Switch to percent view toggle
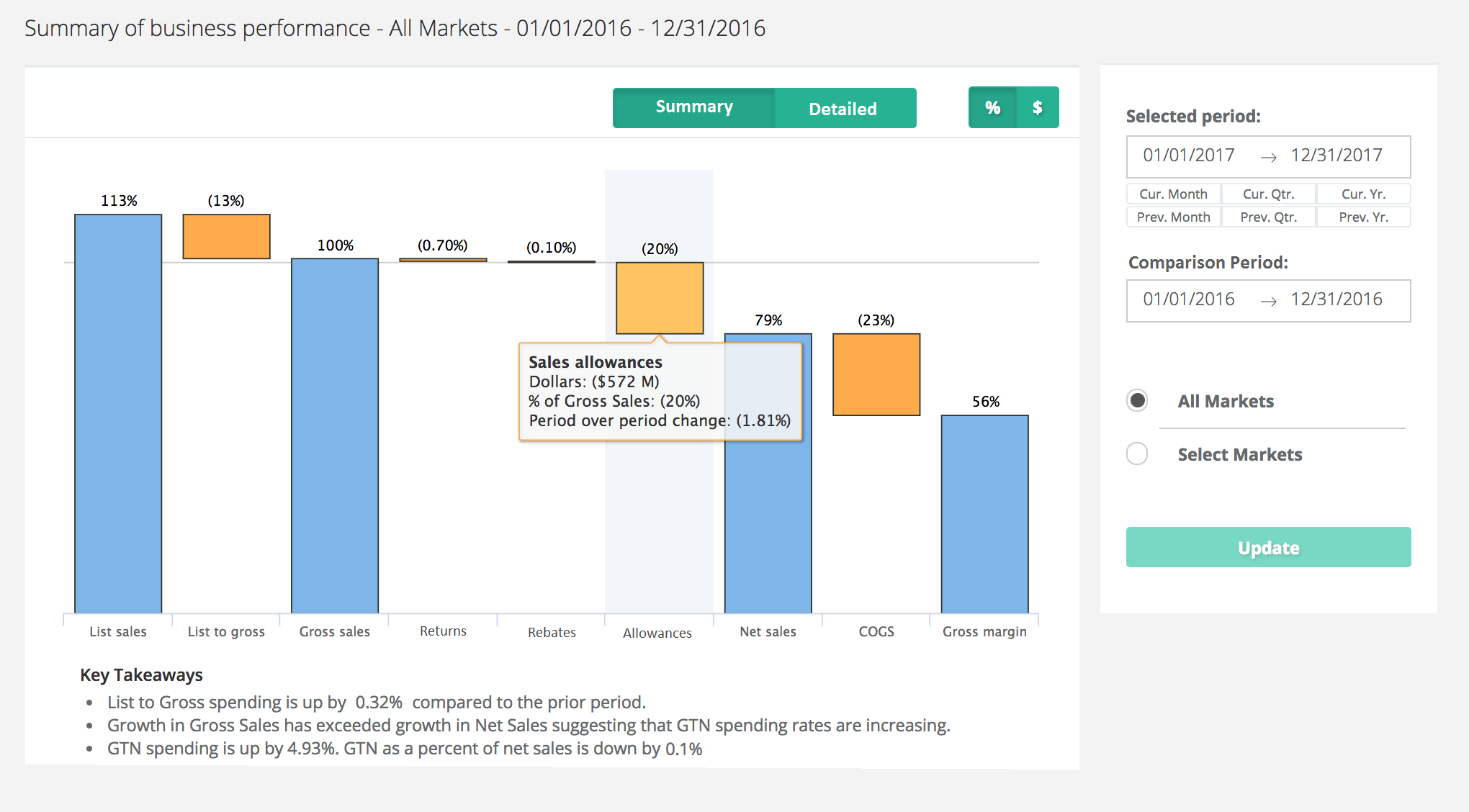 tap(992, 108)
